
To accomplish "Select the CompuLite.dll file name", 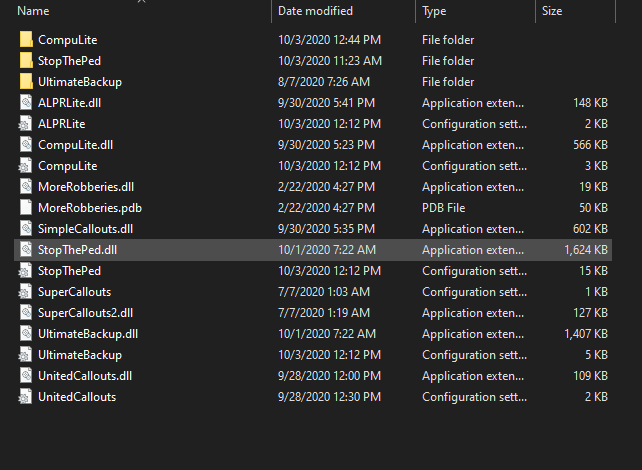I will click(x=77, y=145).
